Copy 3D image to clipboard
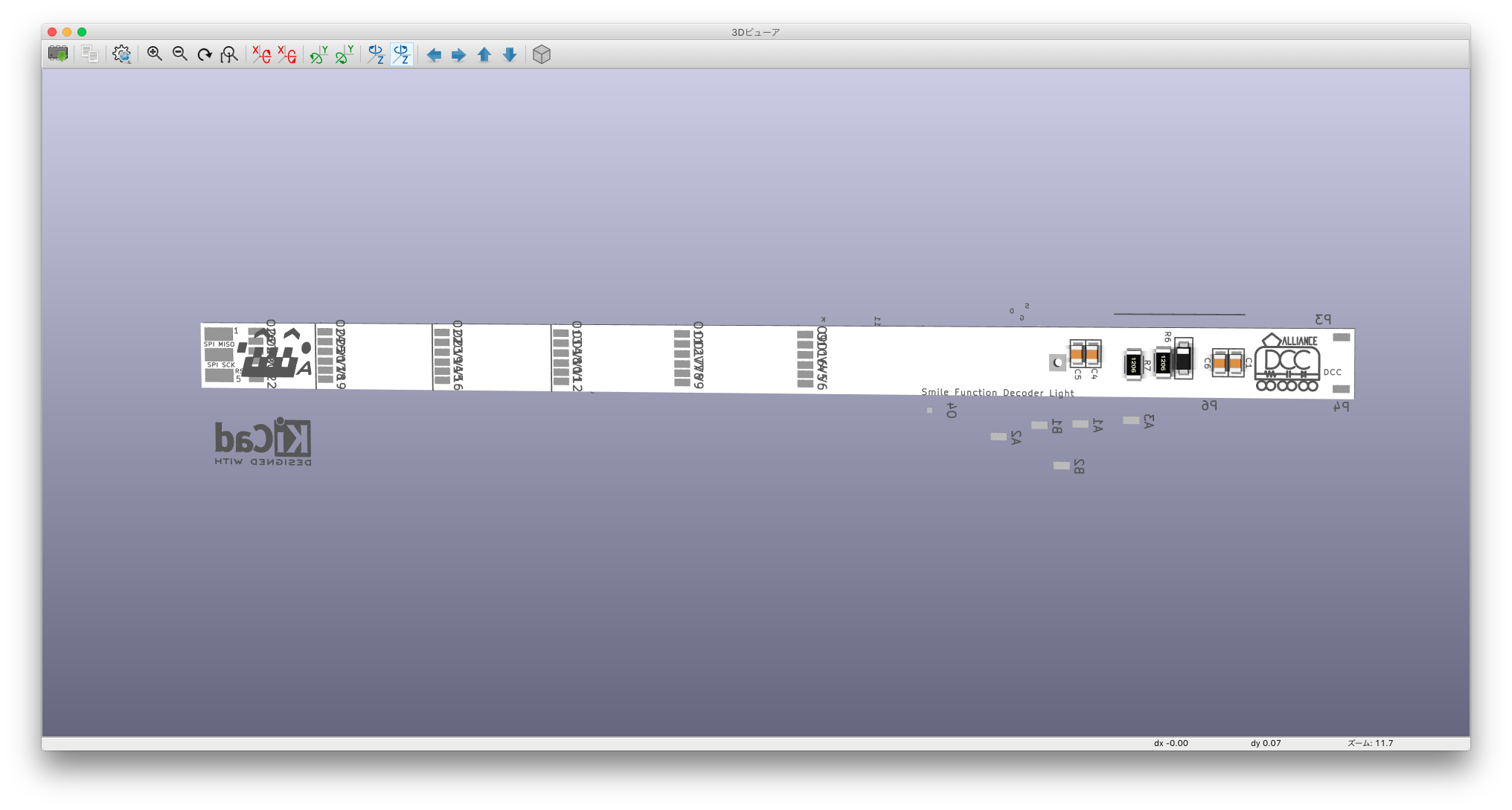Viewport: 1512px width, 810px height. pos(90,54)
